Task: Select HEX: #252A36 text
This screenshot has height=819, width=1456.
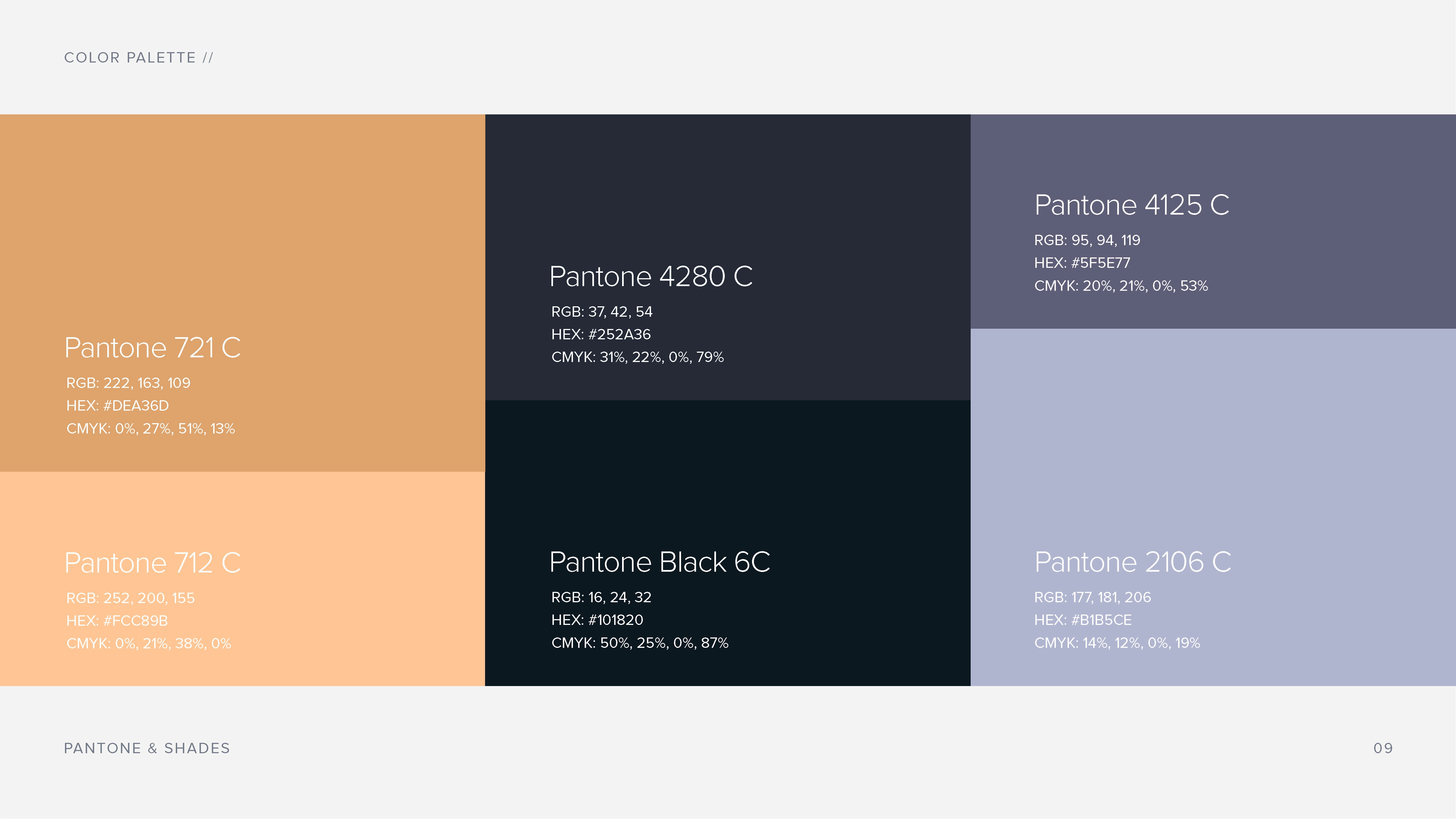Action: (x=601, y=335)
